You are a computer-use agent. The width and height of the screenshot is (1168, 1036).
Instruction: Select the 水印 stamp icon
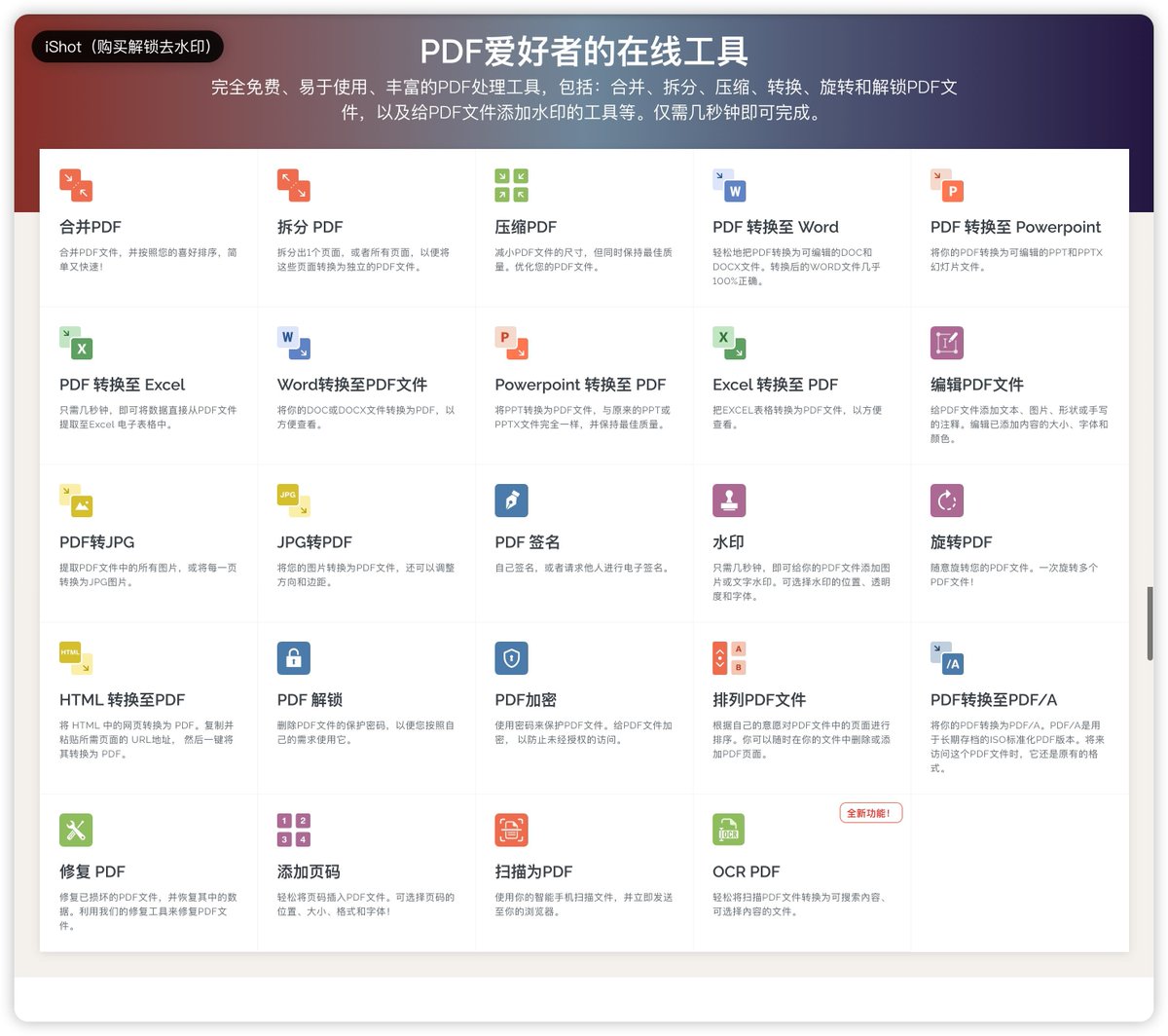pos(729,500)
